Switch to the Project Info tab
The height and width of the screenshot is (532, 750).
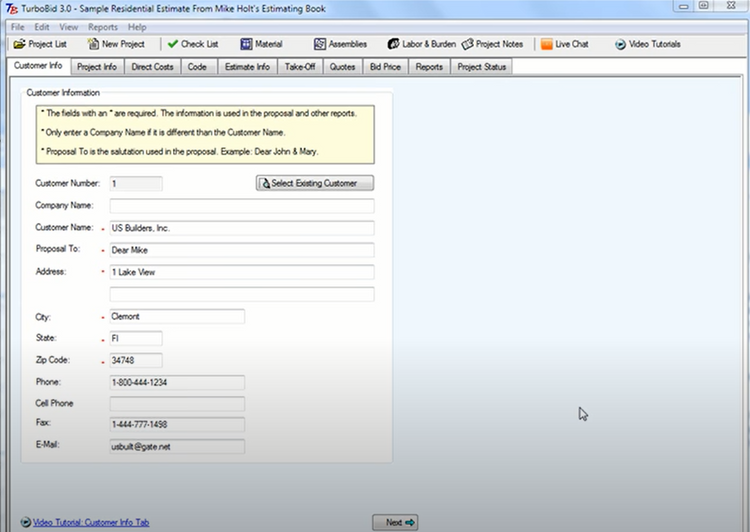pyautogui.click(x=97, y=67)
